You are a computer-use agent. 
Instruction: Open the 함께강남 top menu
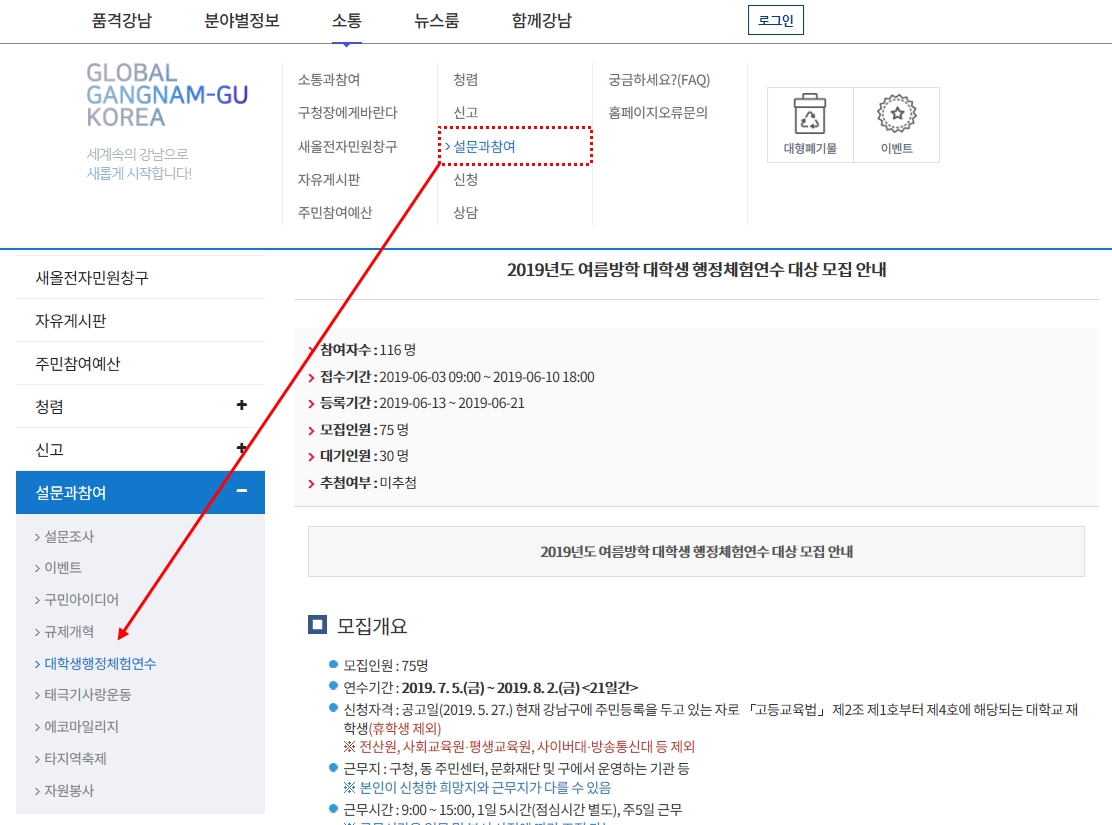[542, 21]
